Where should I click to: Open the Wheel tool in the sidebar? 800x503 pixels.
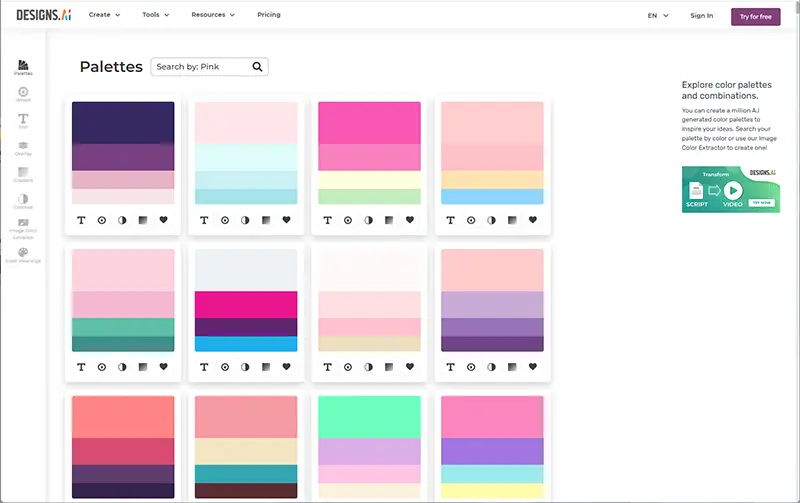tap(23, 93)
